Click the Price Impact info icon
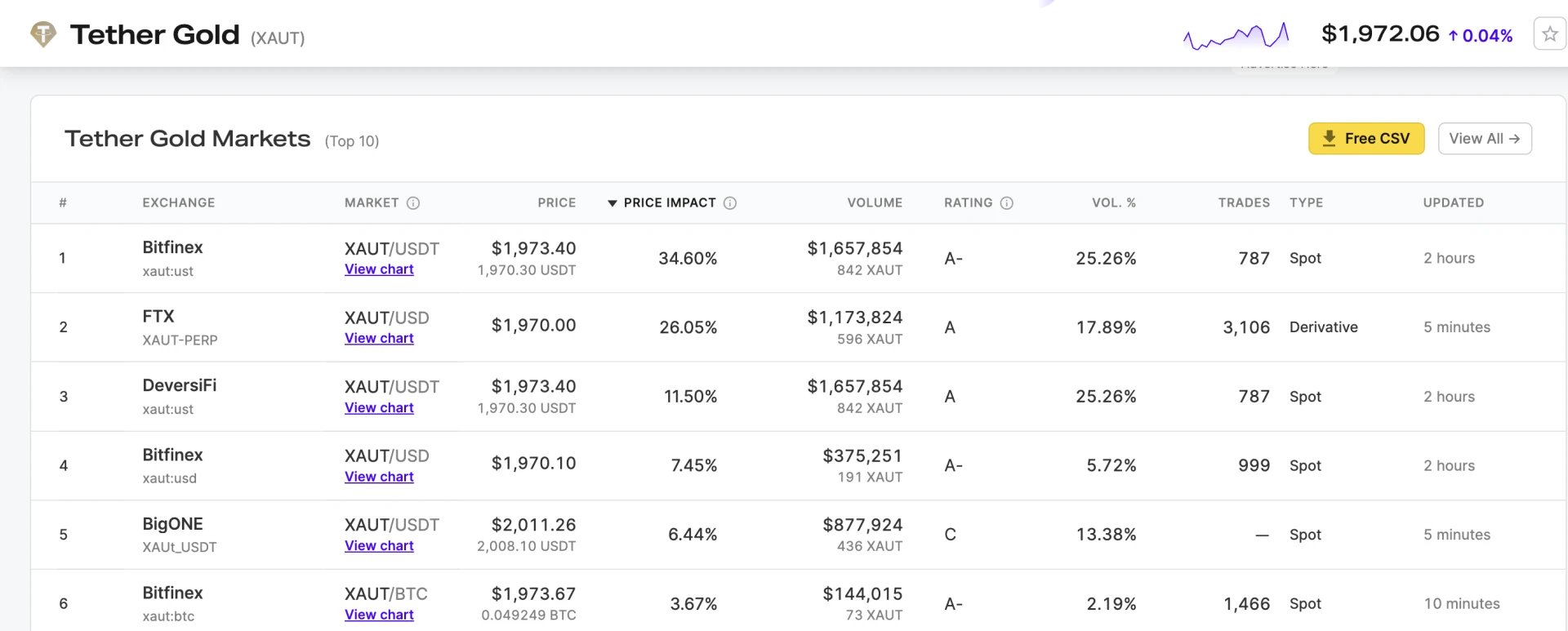The image size is (1568, 631). (730, 203)
